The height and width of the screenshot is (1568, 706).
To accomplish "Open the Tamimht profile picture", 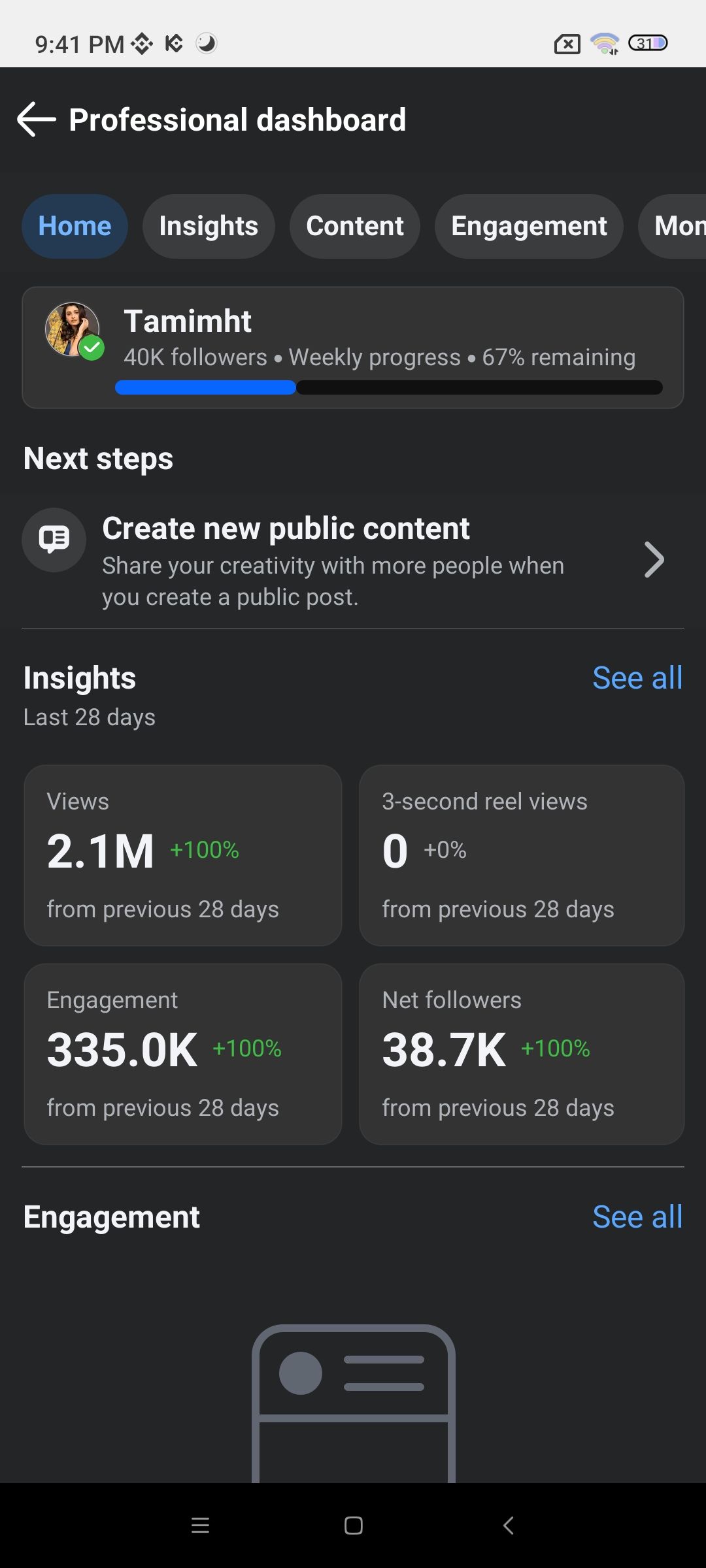I will 71,329.
